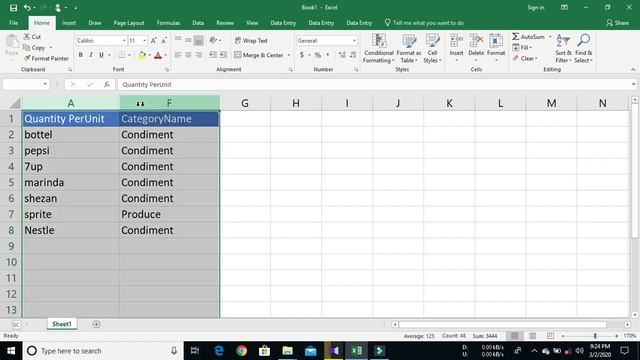Viewport: 640px width, 360px height.
Task: Open Conditional Formatting menu
Action: click(x=379, y=48)
